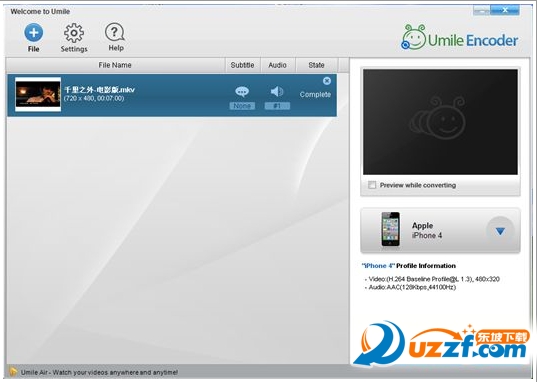Open Settings via the gear icon

tap(74, 33)
